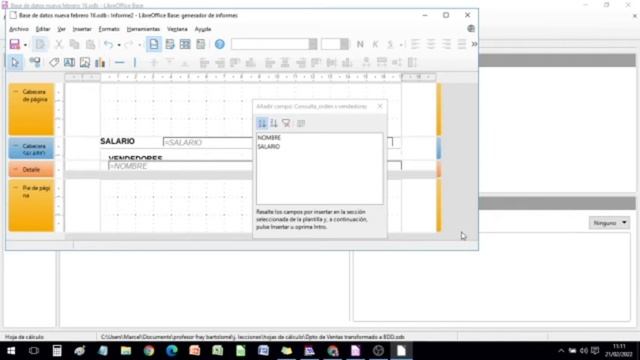Click Sort Descending in Add Field dialog
The width and height of the screenshot is (640, 360).
(274, 123)
